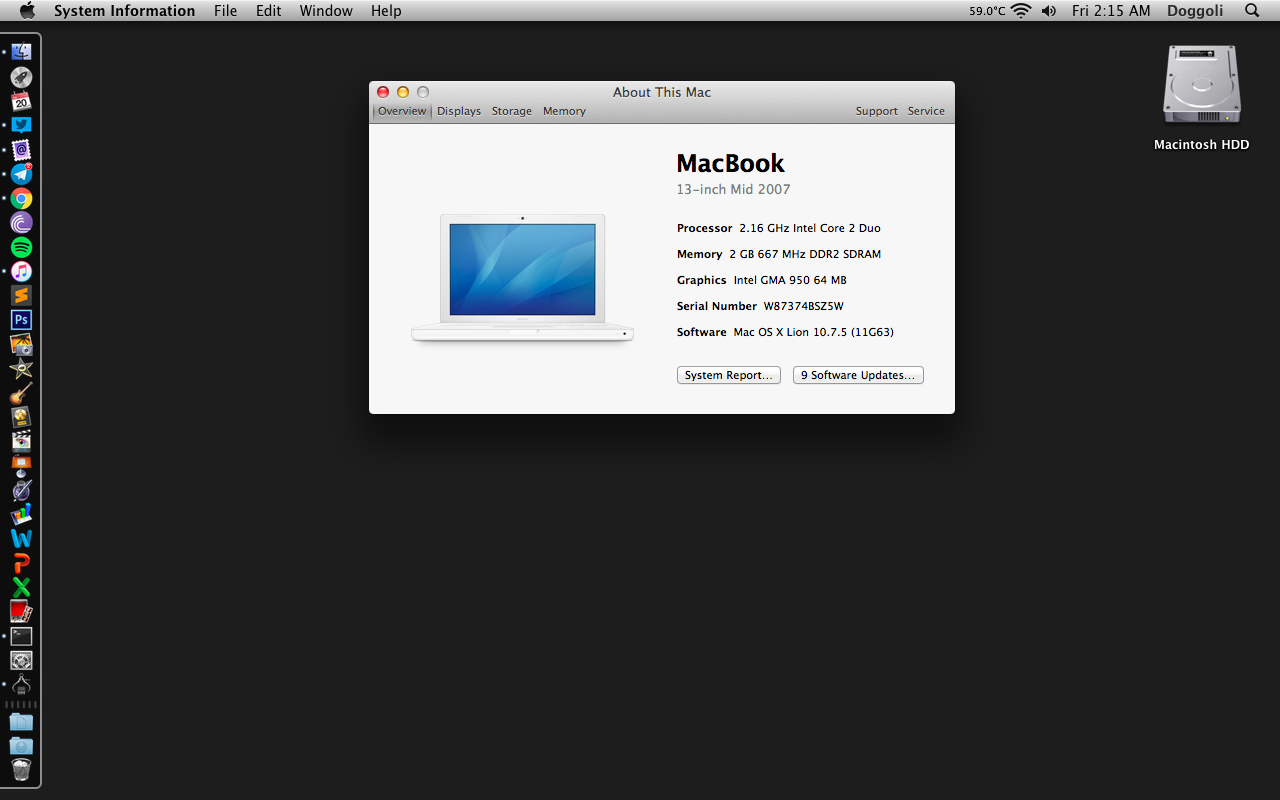This screenshot has height=800, width=1280.
Task: Open the Trash in the dock
Action: pyautogui.click(x=21, y=769)
